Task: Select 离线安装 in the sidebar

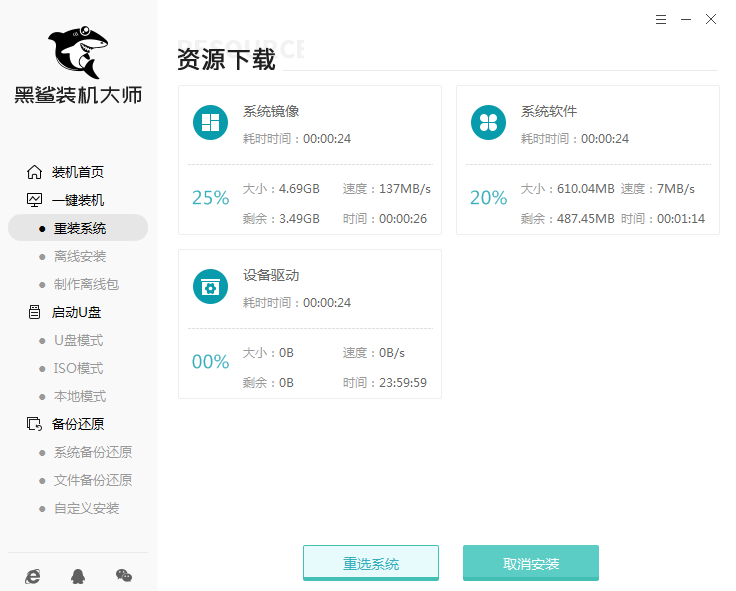Action: tap(79, 256)
